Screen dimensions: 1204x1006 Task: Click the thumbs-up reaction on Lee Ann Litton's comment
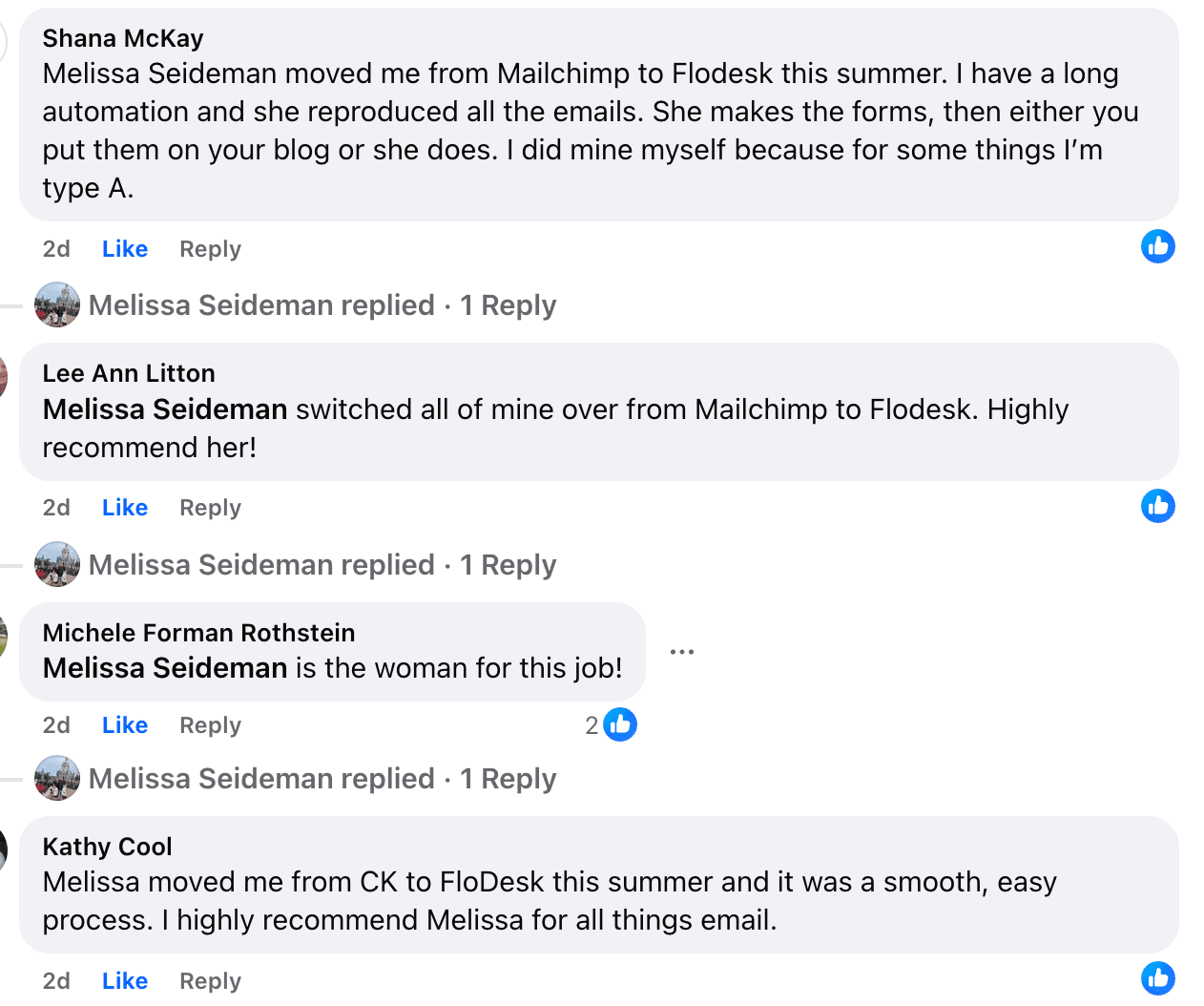coord(1157,506)
